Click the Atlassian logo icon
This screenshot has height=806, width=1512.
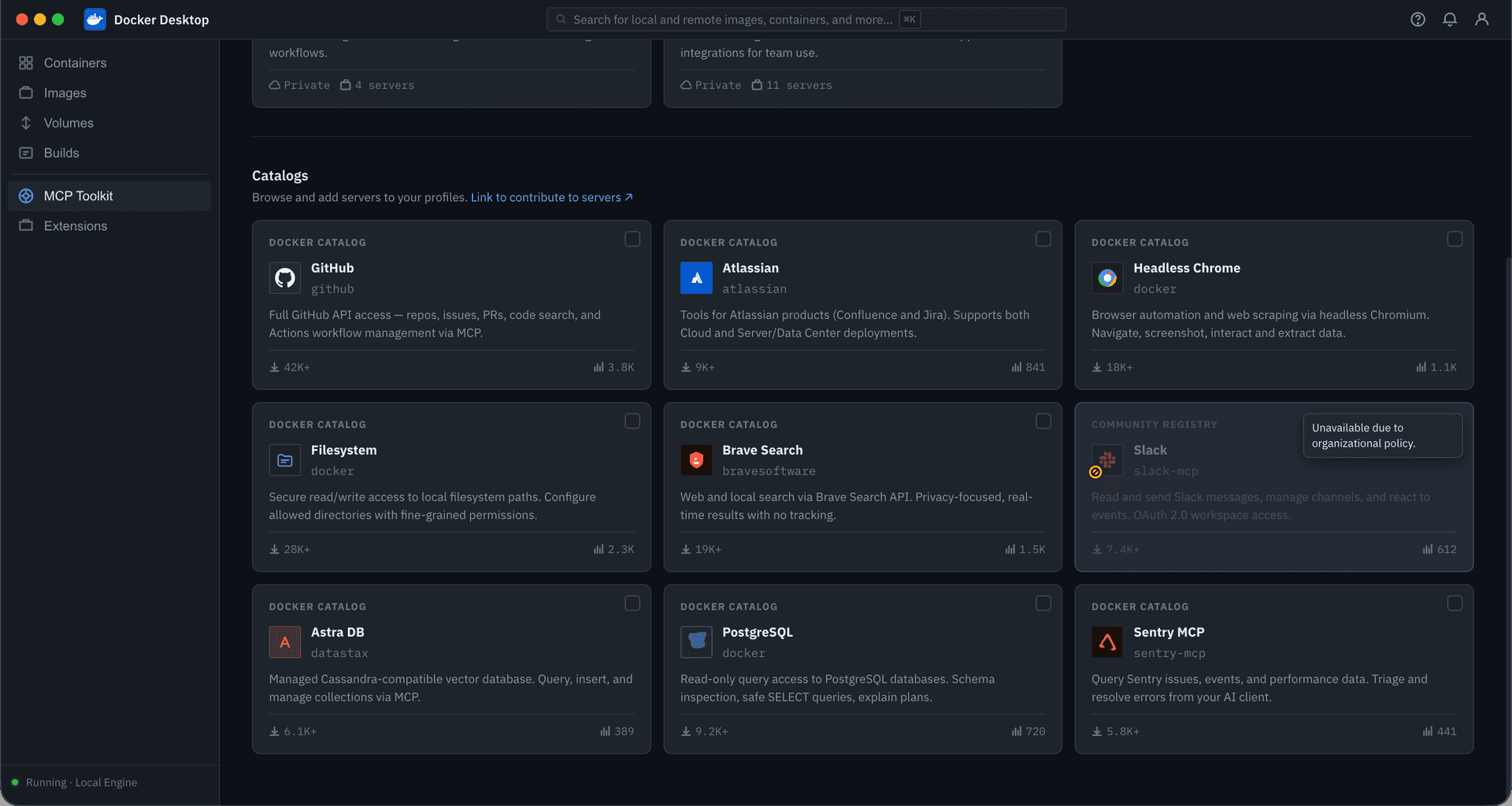pos(696,278)
